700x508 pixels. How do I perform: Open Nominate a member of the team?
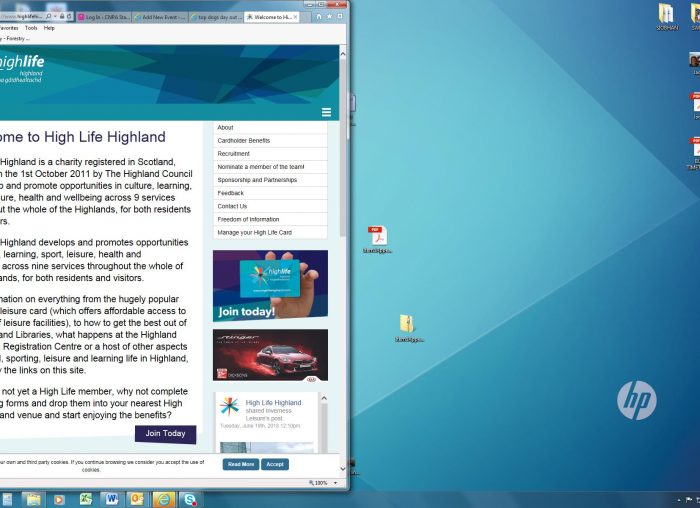(270, 167)
